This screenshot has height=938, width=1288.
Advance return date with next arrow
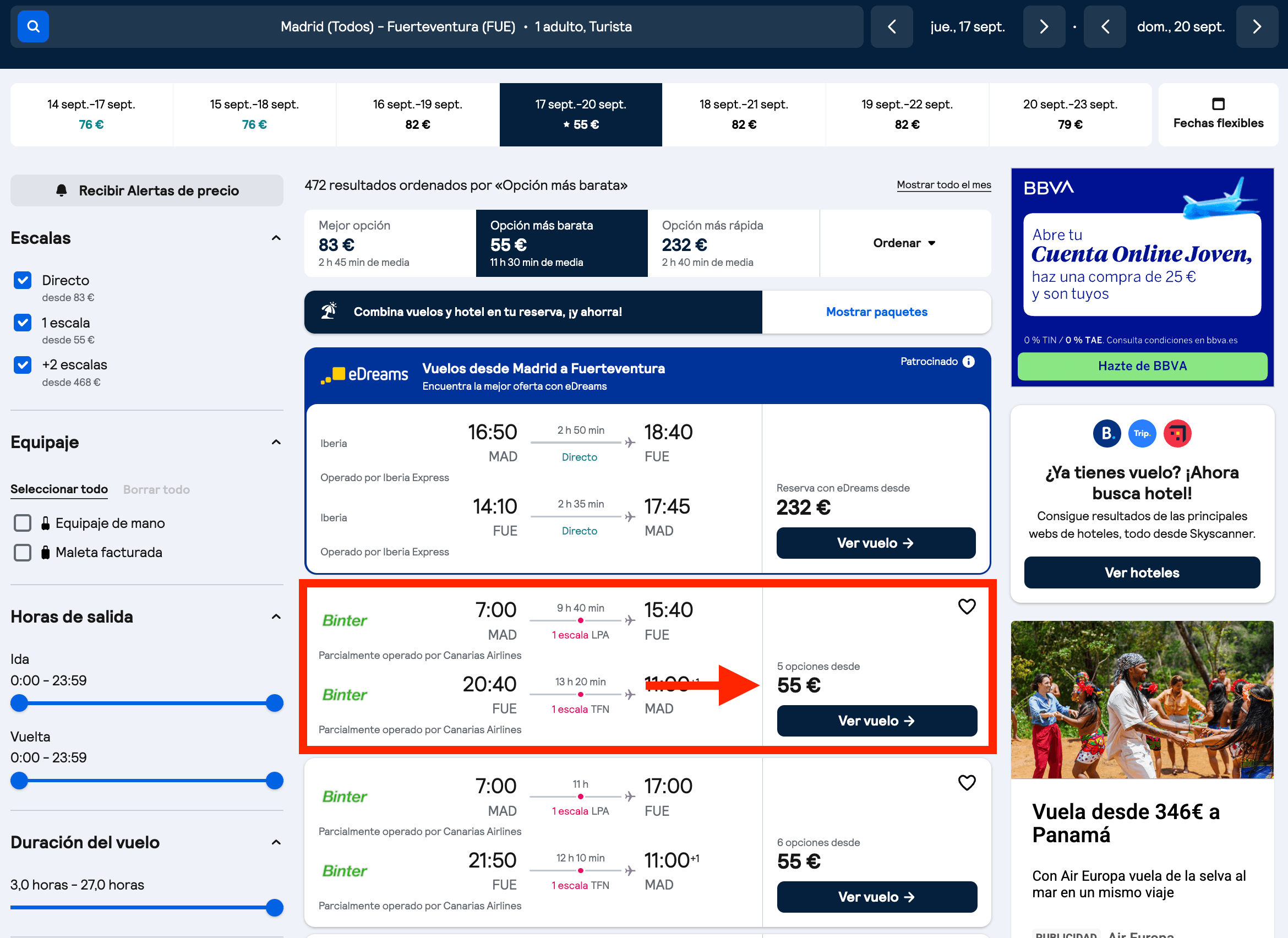[1257, 26]
